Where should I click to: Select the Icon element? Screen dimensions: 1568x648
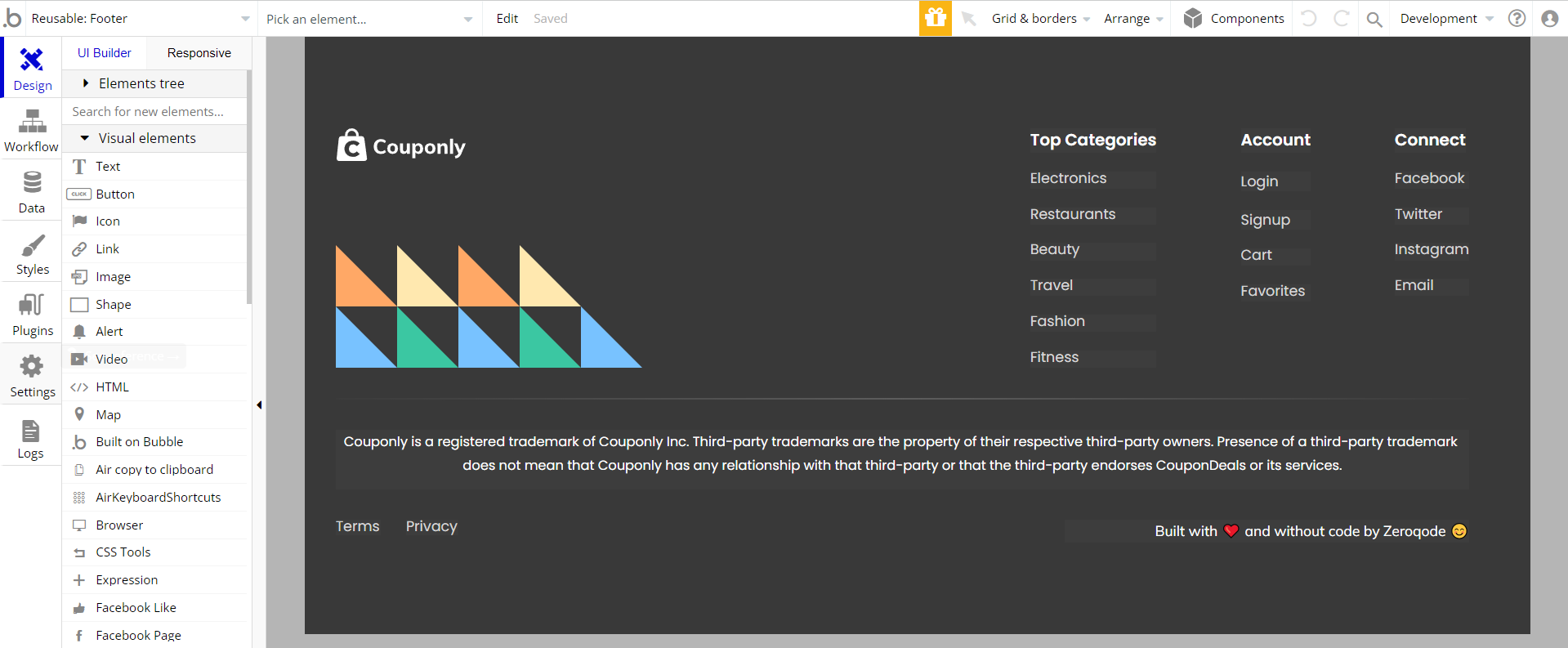pos(154,221)
